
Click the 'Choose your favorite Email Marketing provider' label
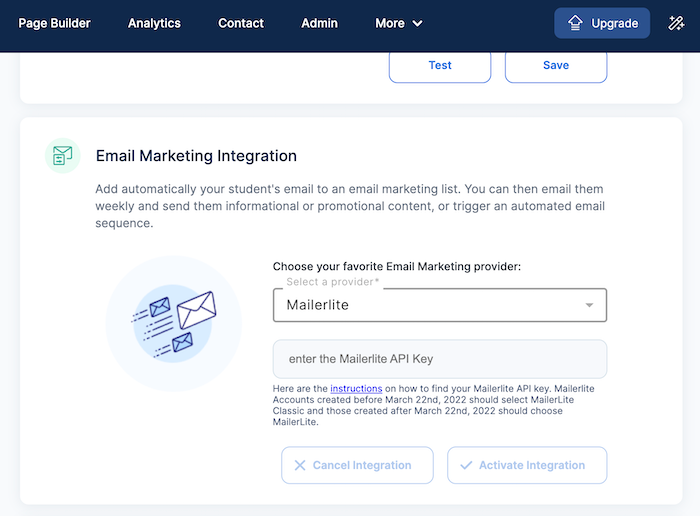[x=396, y=266]
